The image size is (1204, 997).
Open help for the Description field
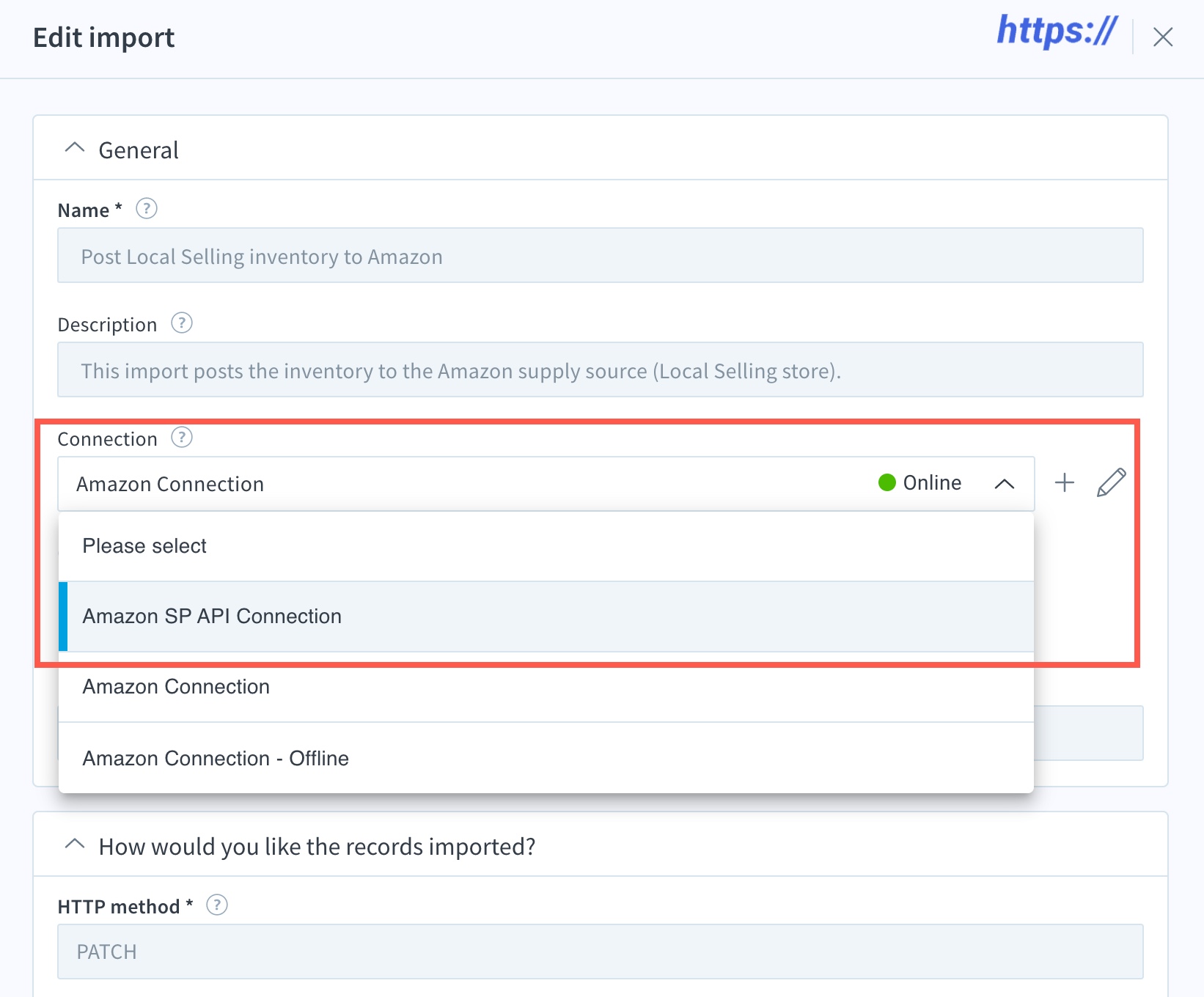pos(182,323)
